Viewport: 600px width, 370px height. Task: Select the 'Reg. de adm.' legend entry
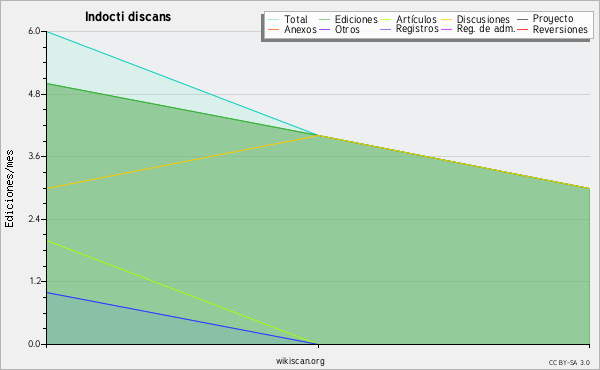[x=478, y=29]
